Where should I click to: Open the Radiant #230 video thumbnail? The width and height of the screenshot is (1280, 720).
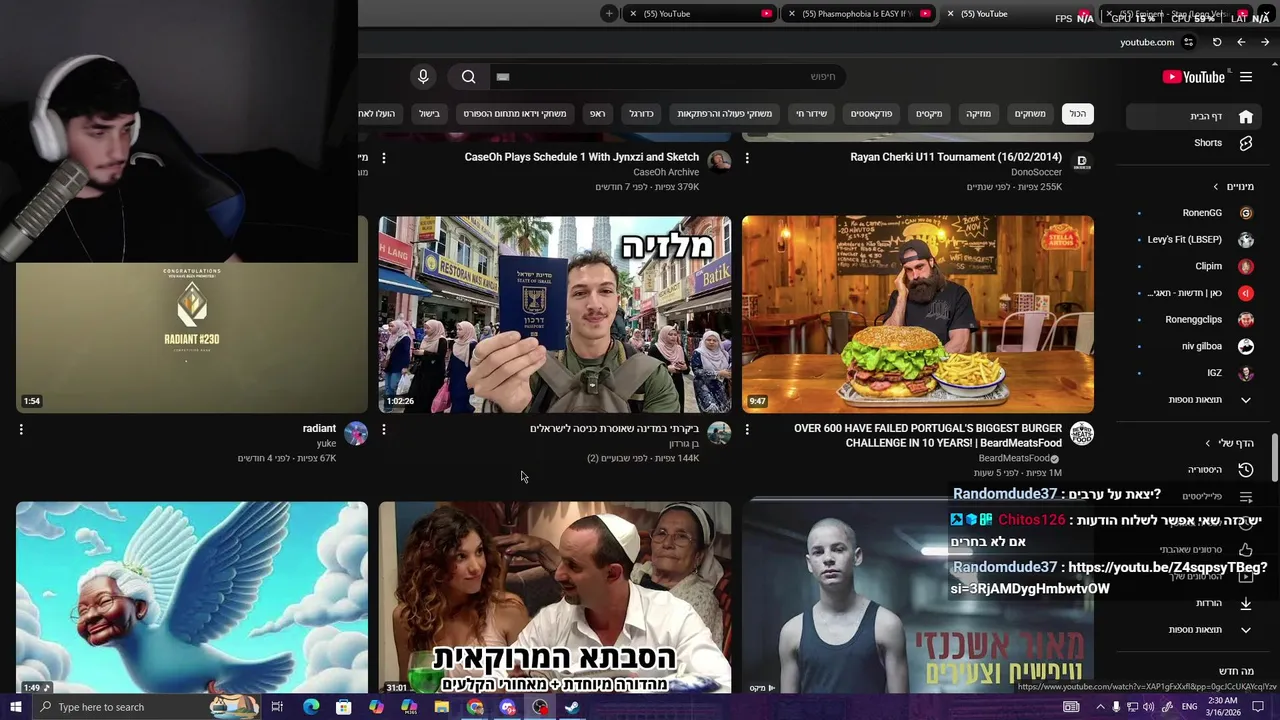tap(192, 338)
